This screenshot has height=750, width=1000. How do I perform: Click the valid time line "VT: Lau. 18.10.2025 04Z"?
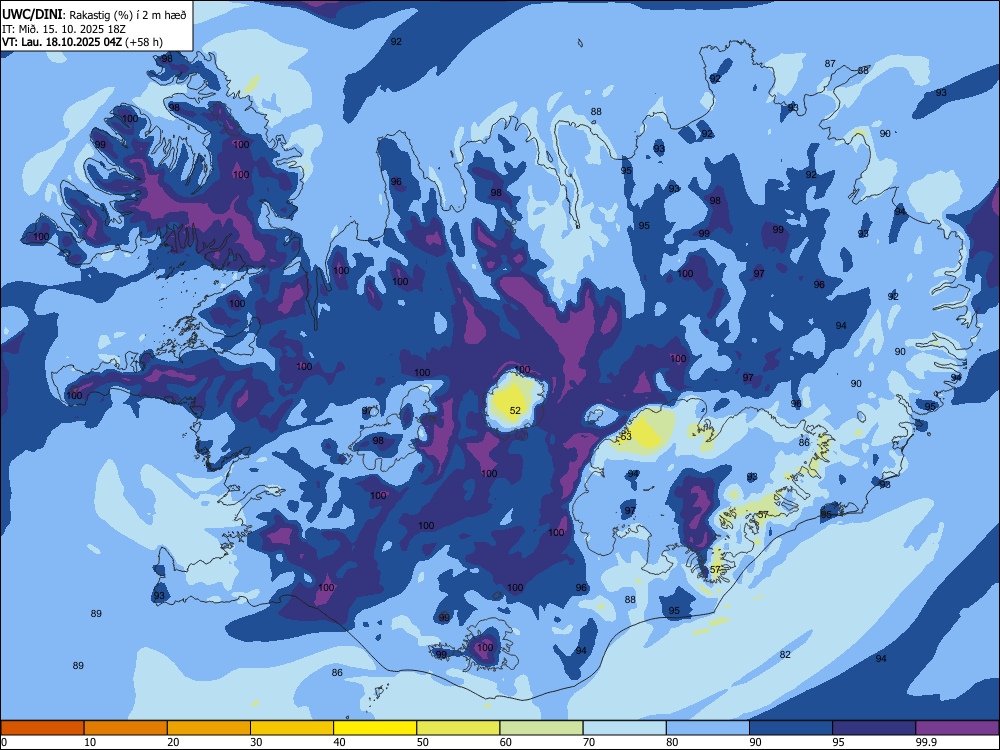[62, 42]
